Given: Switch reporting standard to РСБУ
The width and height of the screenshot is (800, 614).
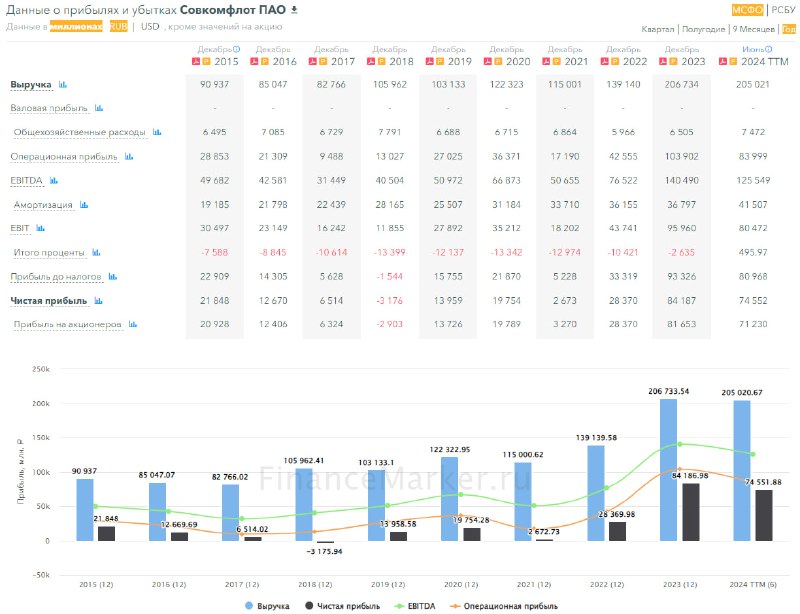Looking at the screenshot, I should point(783,10).
